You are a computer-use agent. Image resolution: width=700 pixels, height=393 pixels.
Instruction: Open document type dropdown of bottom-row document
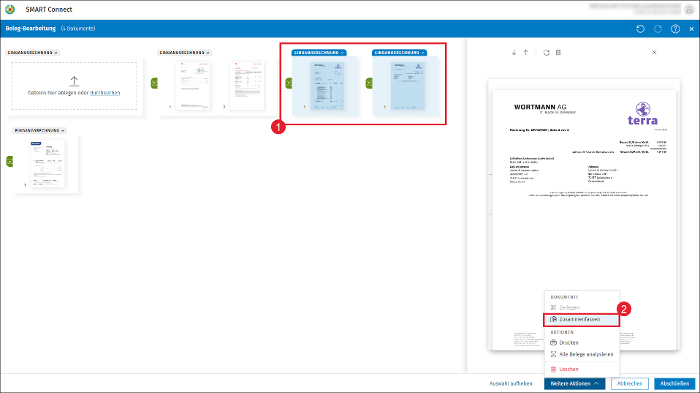pyautogui.click(x=39, y=130)
